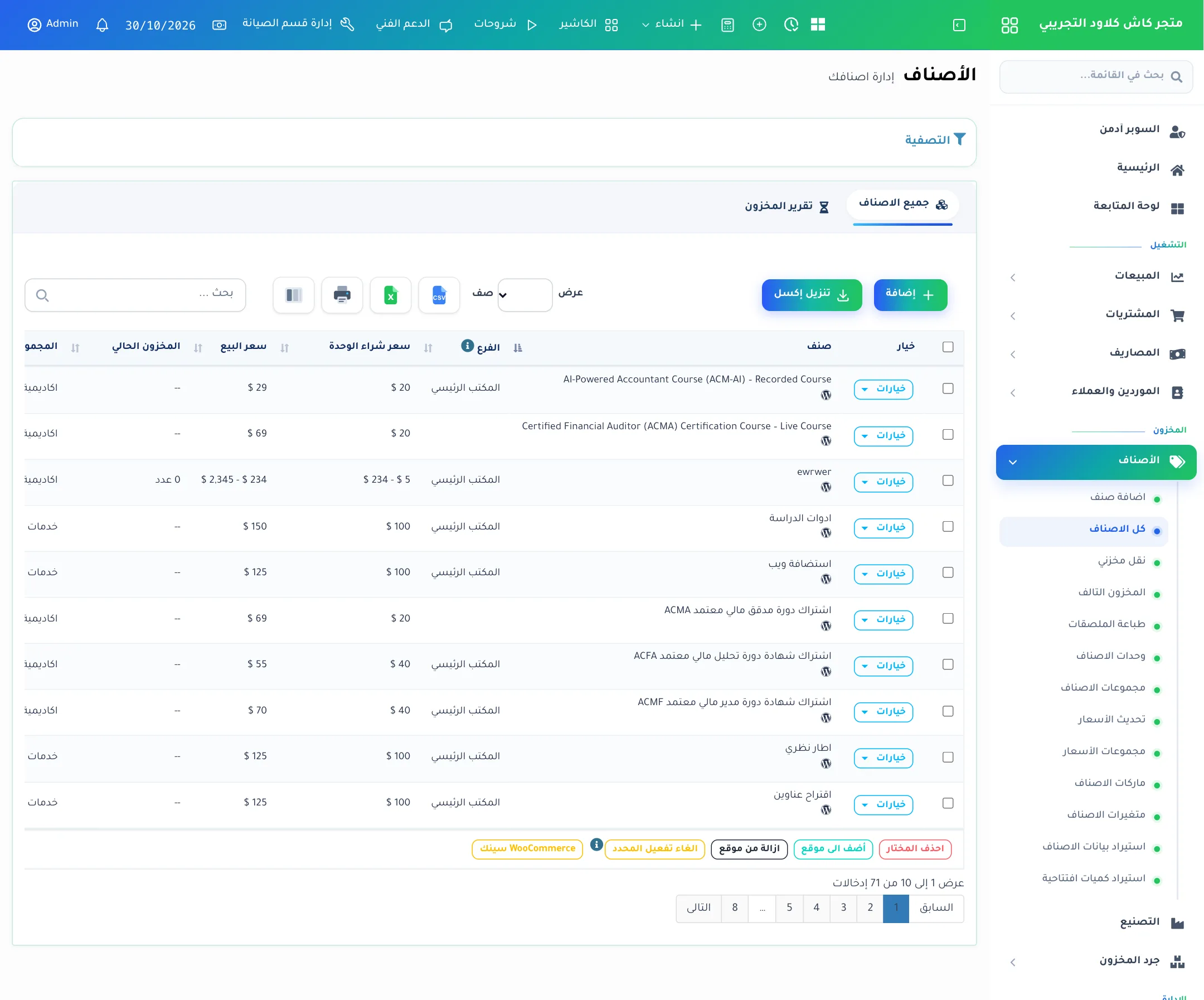Click the تنزيل إكسل button

coord(811,295)
